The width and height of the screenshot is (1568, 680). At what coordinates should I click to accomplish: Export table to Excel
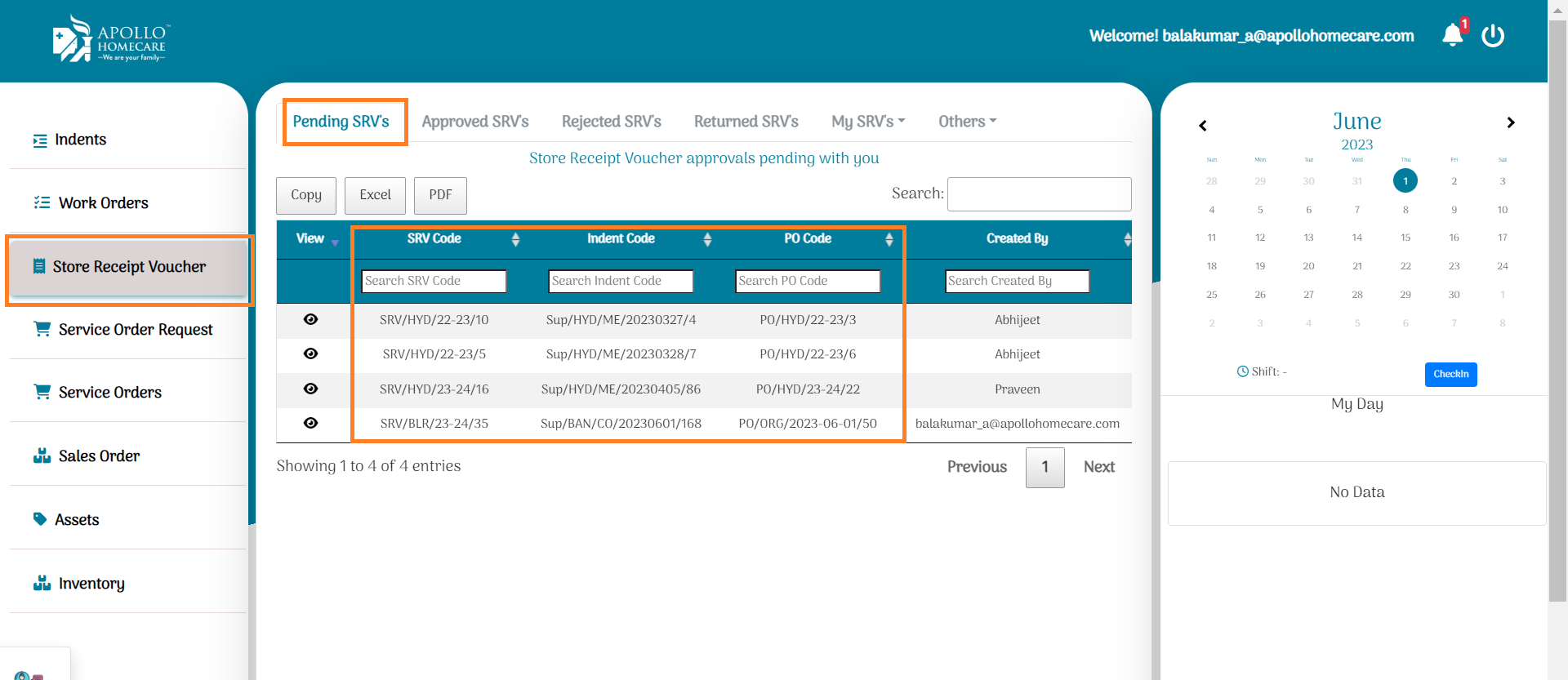pyautogui.click(x=376, y=195)
